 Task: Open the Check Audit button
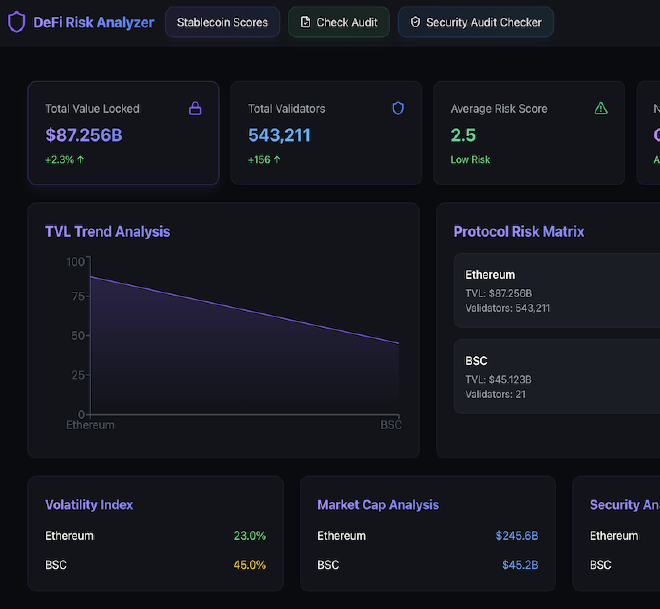[x=339, y=22]
